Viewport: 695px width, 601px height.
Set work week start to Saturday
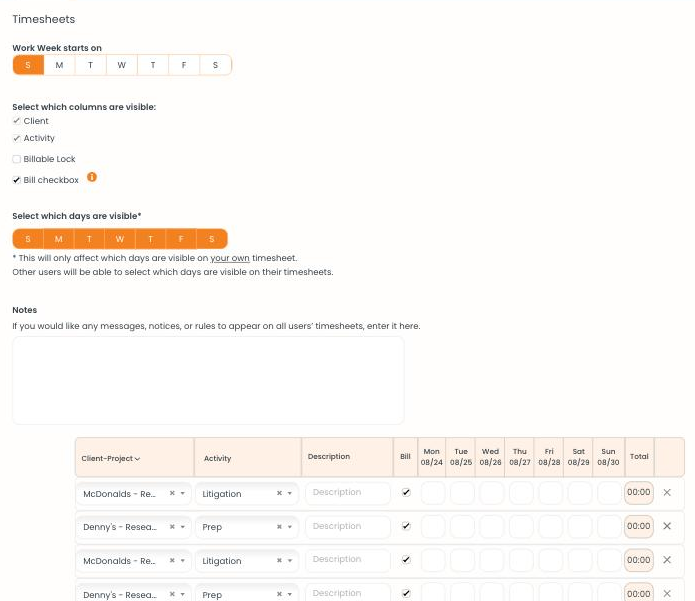point(215,65)
